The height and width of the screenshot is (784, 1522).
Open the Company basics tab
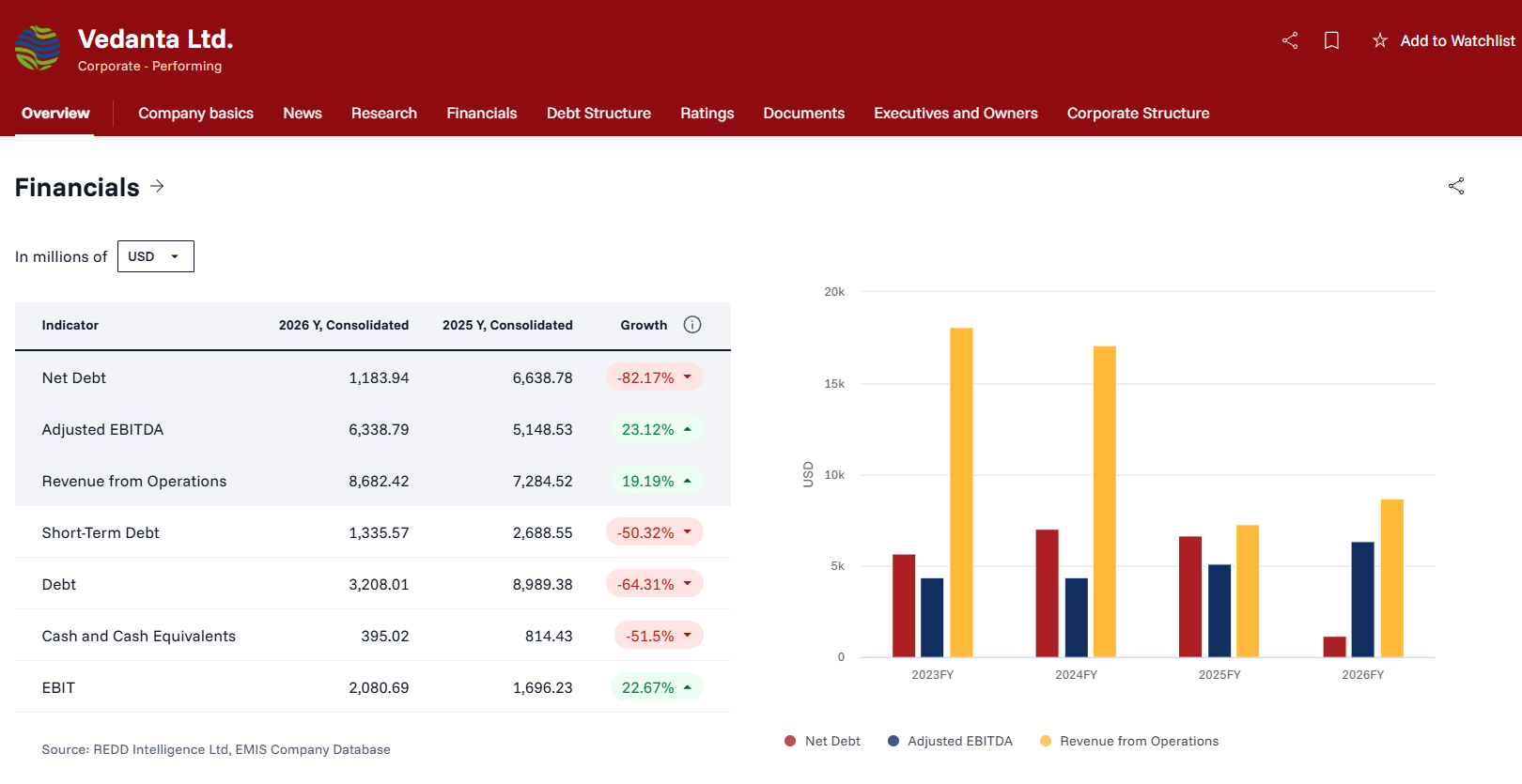[195, 114]
